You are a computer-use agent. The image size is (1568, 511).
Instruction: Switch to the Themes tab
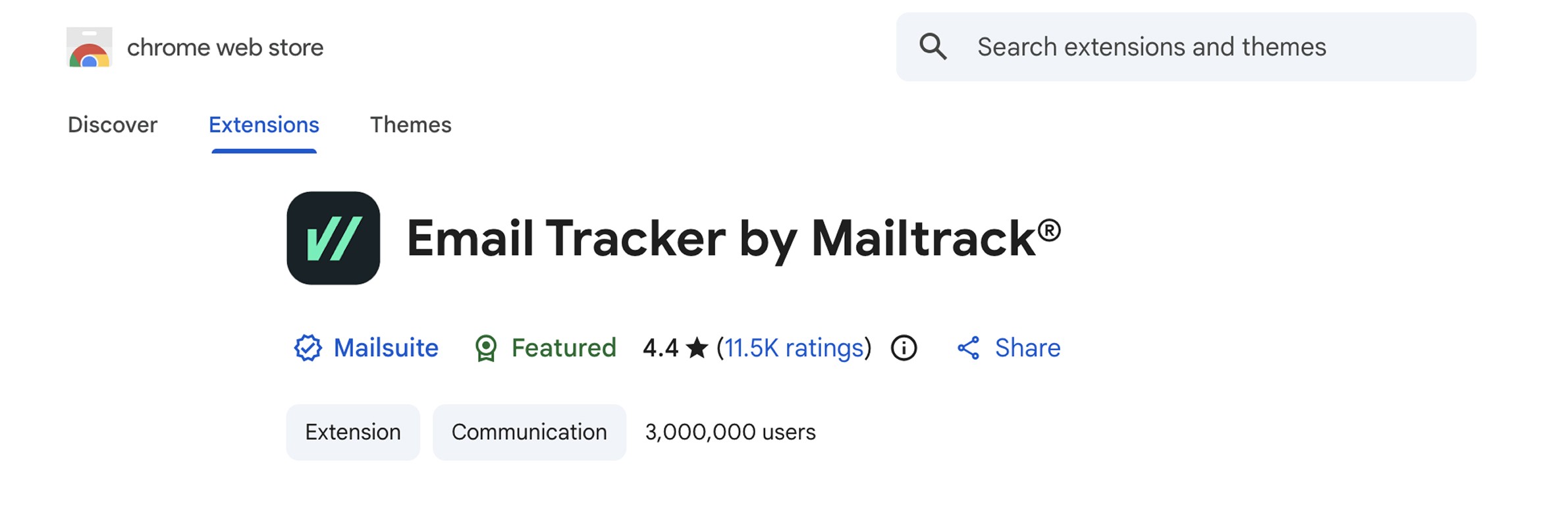click(410, 124)
